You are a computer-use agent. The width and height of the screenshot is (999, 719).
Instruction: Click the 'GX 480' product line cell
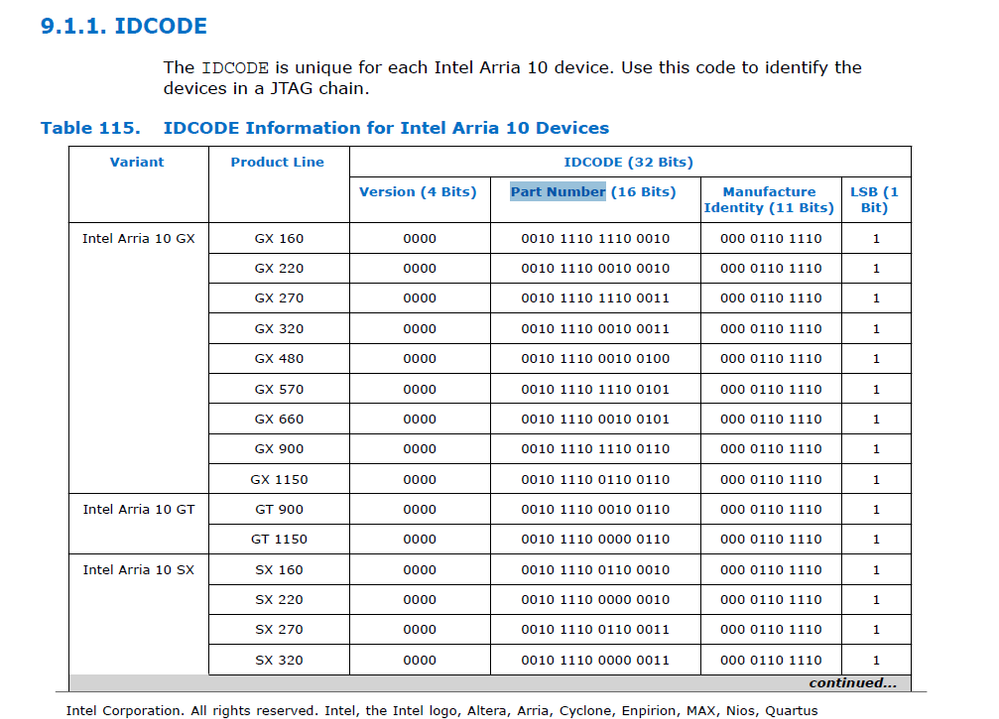(279, 359)
